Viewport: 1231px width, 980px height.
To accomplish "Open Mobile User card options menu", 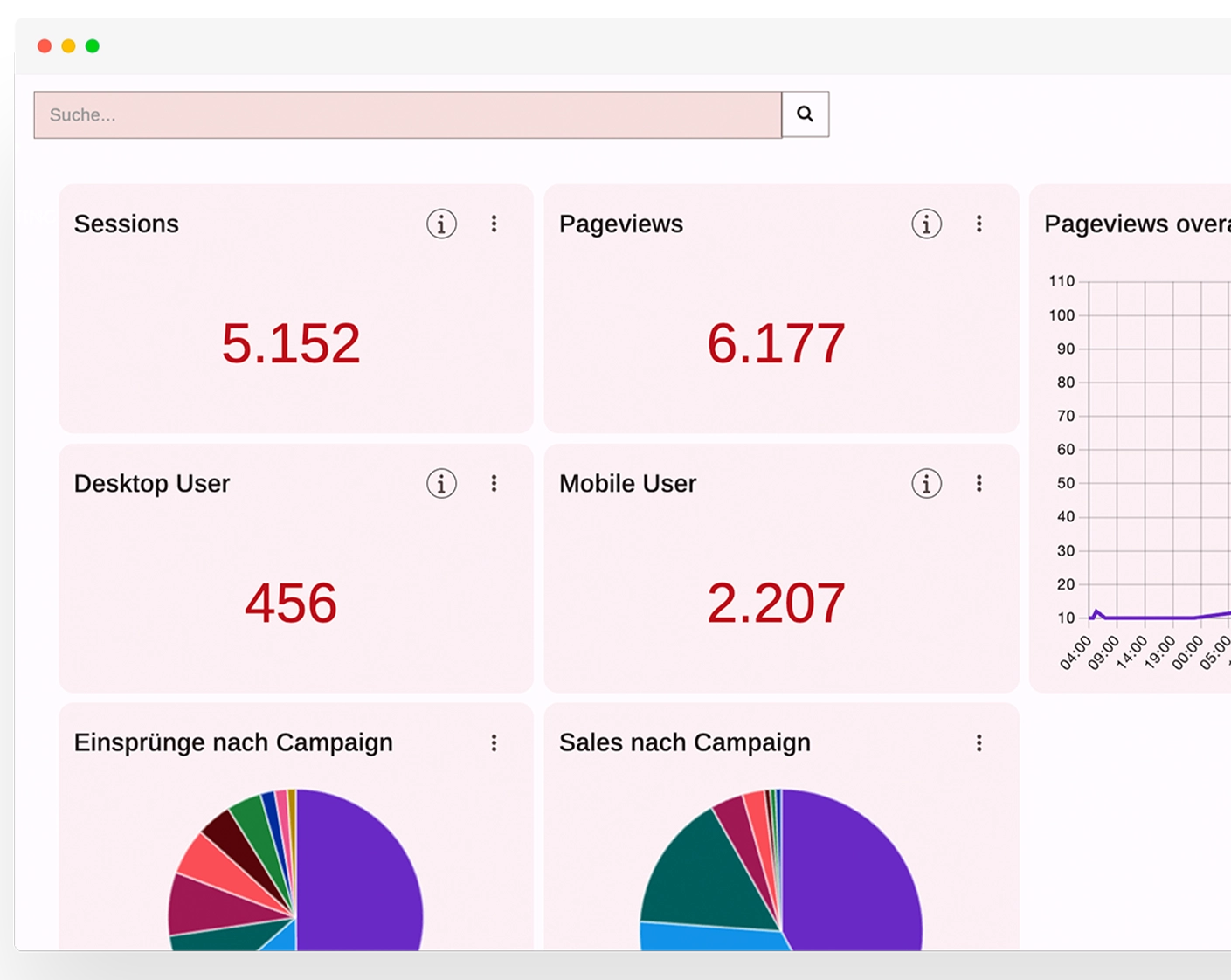I will click(x=979, y=484).
